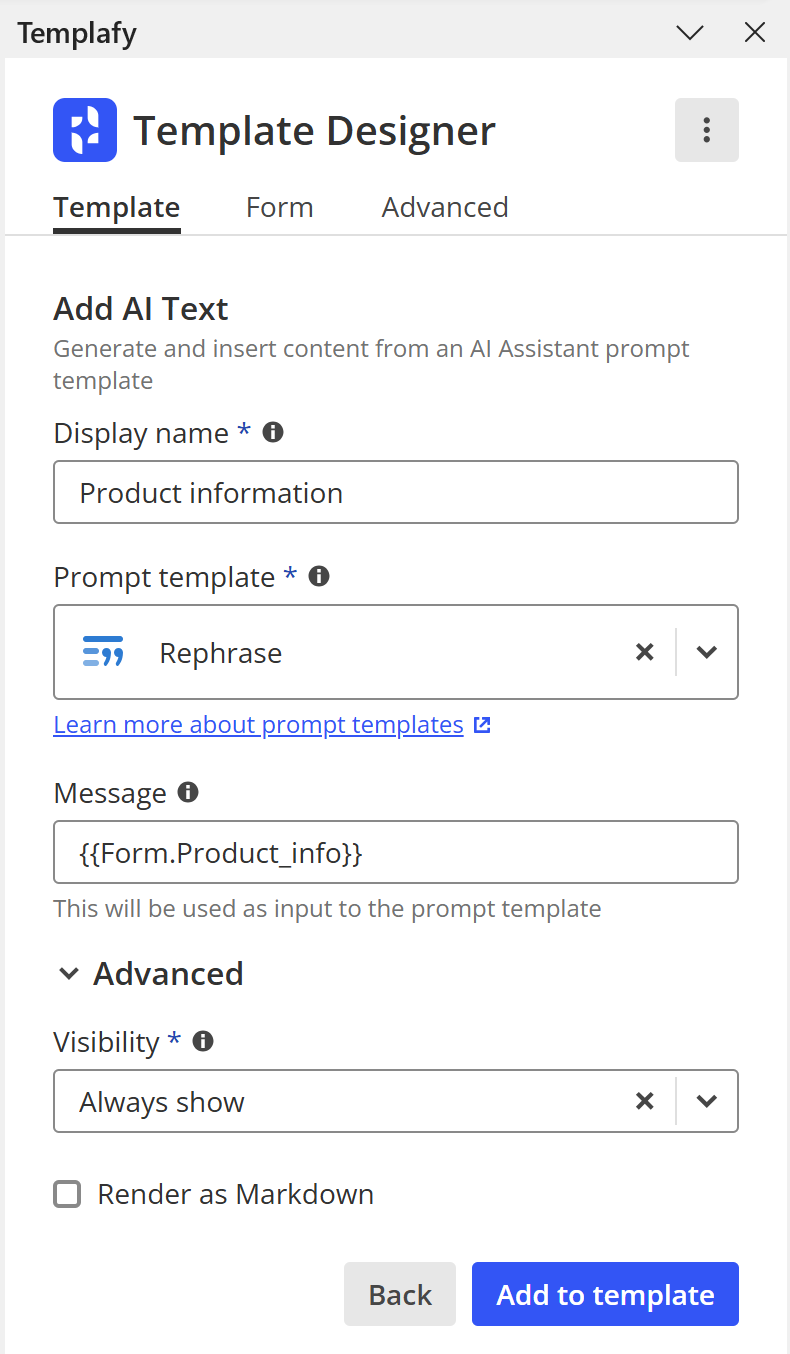Viewport: 790px width, 1354px height.
Task: Collapse the Templafy task pane with the top chevron
Action: (690, 33)
